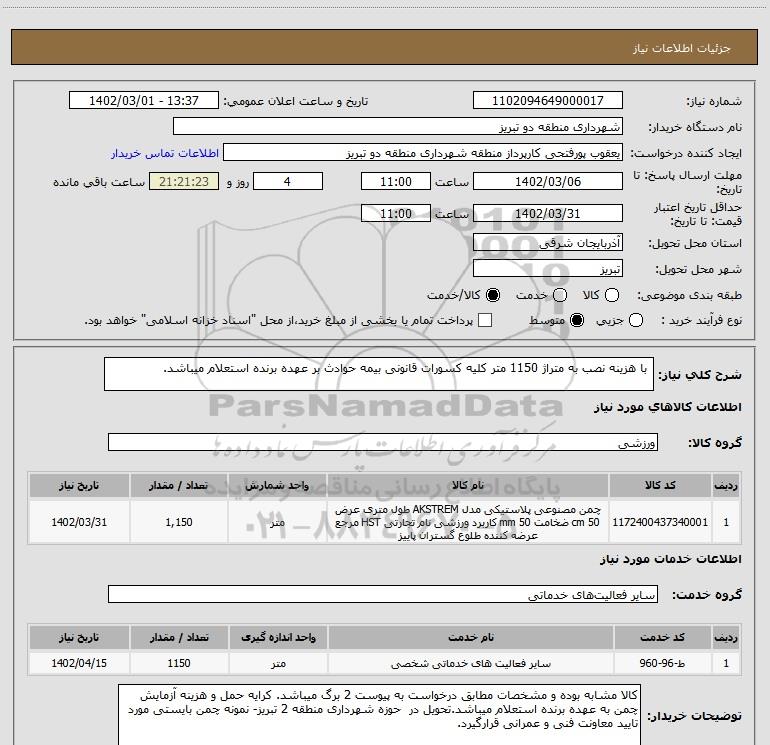
Task: Click price validity time field 11:00
Action: (396, 213)
